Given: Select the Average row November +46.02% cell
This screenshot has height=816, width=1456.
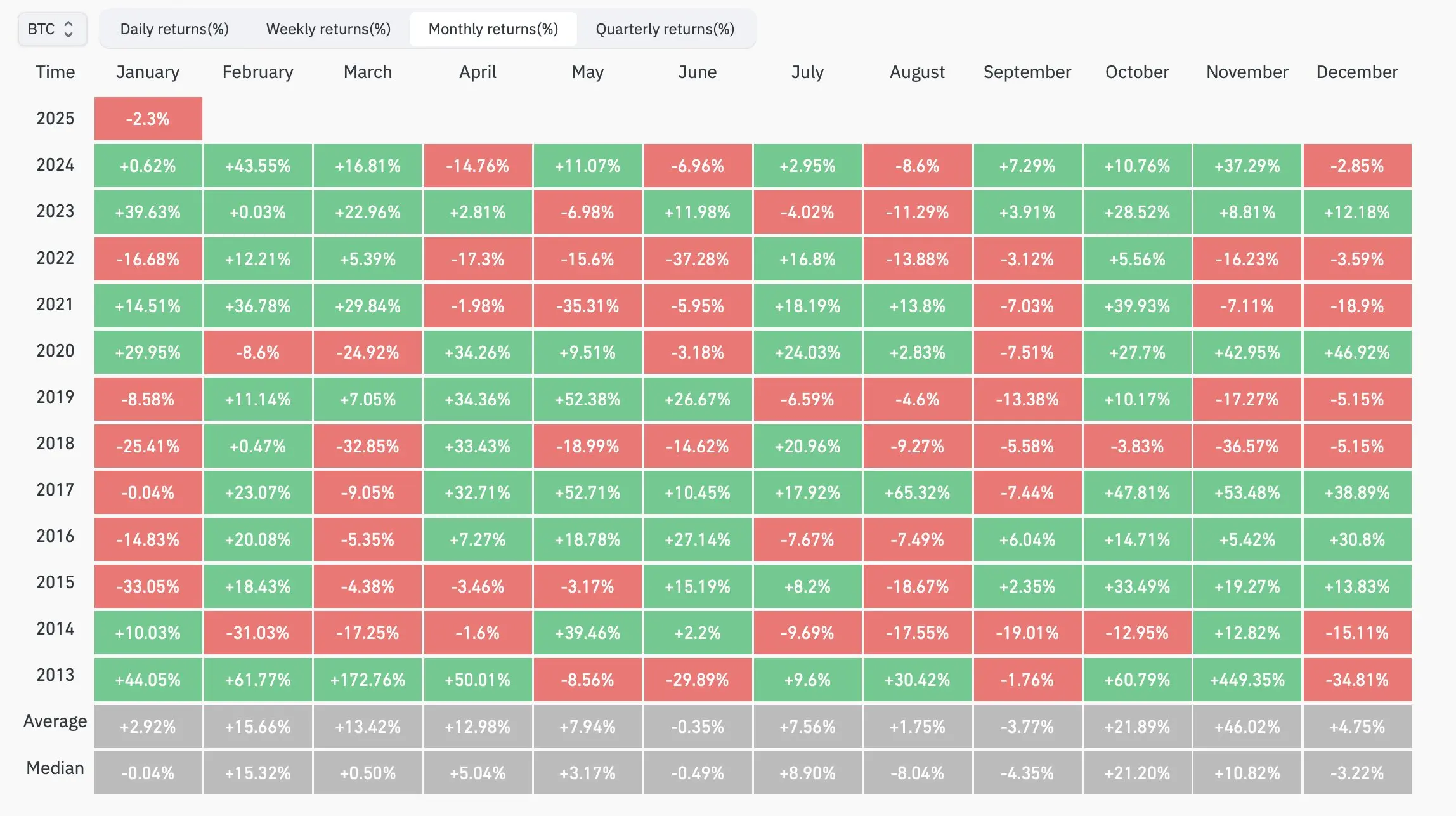Looking at the screenshot, I should pyautogui.click(x=1247, y=727).
